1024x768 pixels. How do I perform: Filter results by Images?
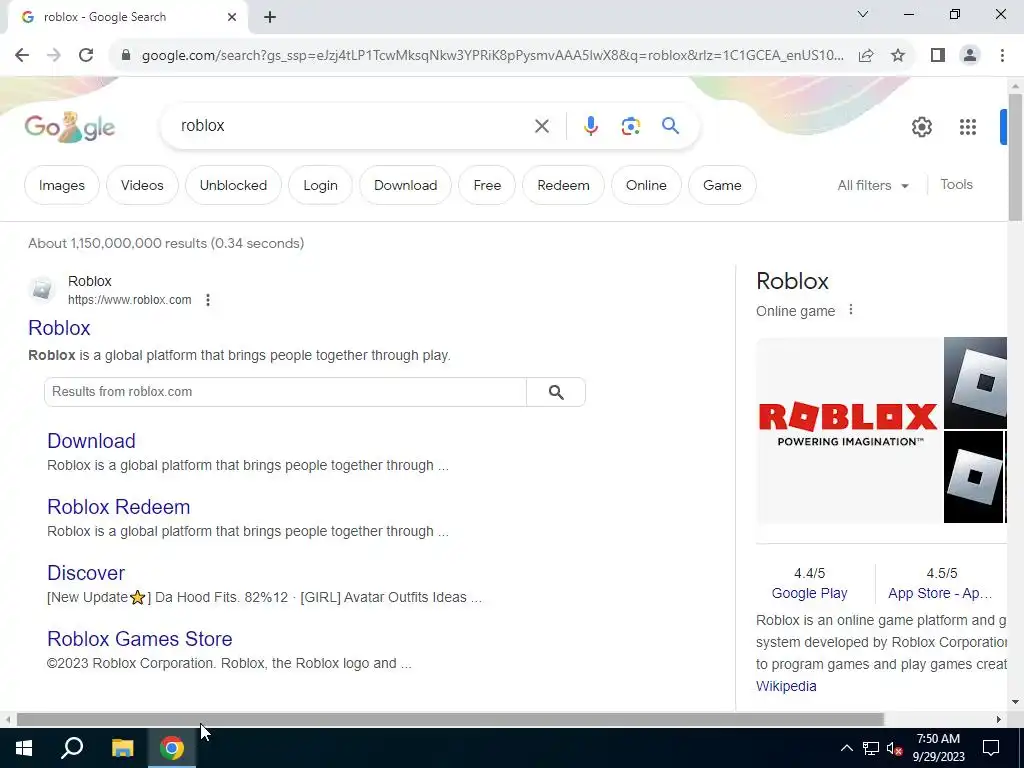click(62, 185)
